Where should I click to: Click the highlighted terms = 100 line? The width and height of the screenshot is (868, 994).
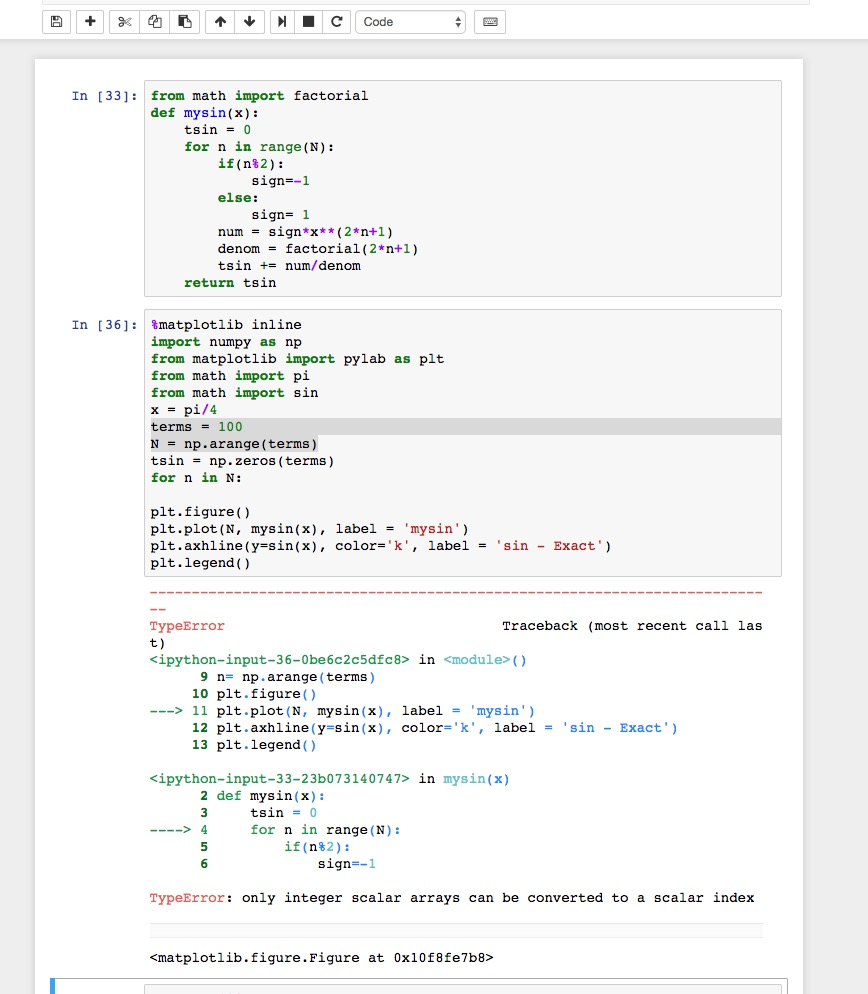pos(300,426)
